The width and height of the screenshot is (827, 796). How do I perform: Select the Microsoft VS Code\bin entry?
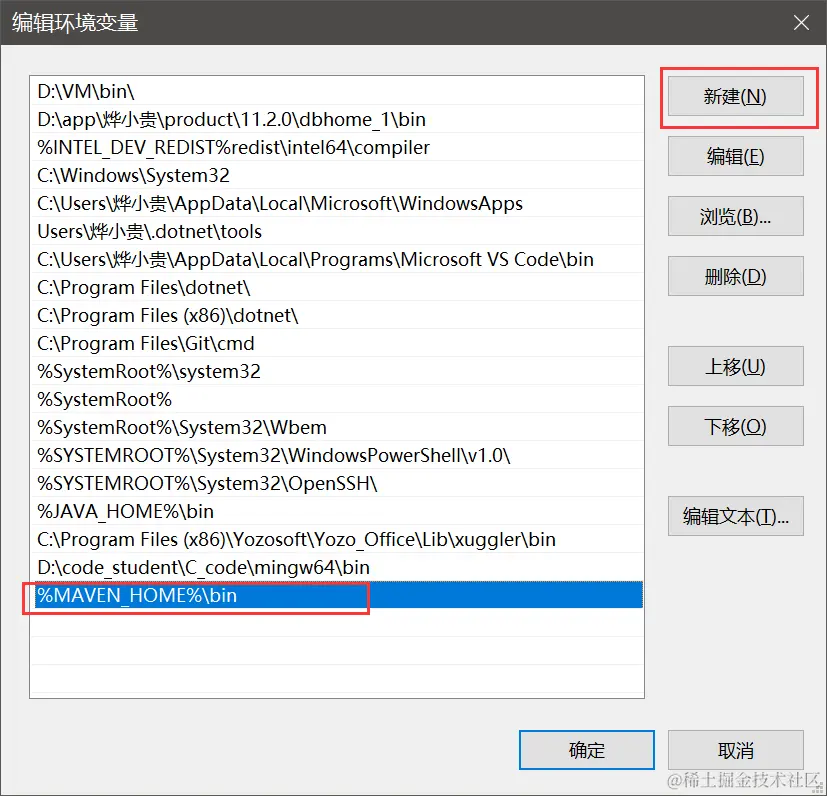point(337,259)
